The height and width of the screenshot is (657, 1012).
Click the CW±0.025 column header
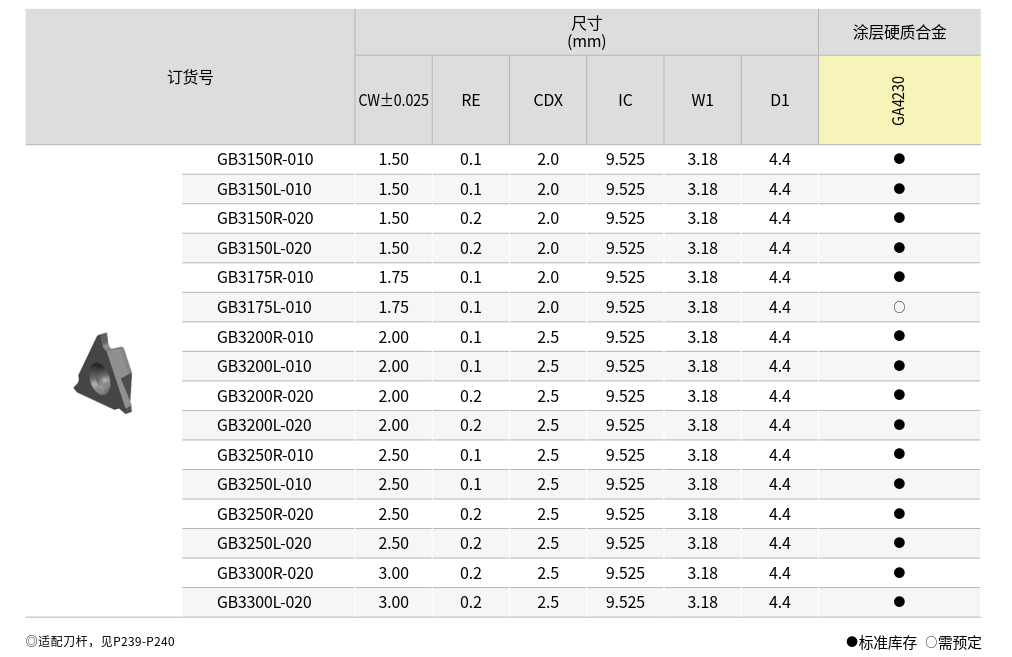pos(394,100)
